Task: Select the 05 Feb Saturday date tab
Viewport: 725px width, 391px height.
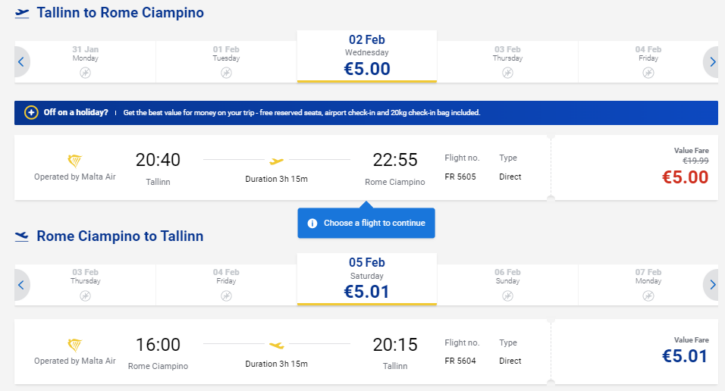Action: (x=367, y=279)
